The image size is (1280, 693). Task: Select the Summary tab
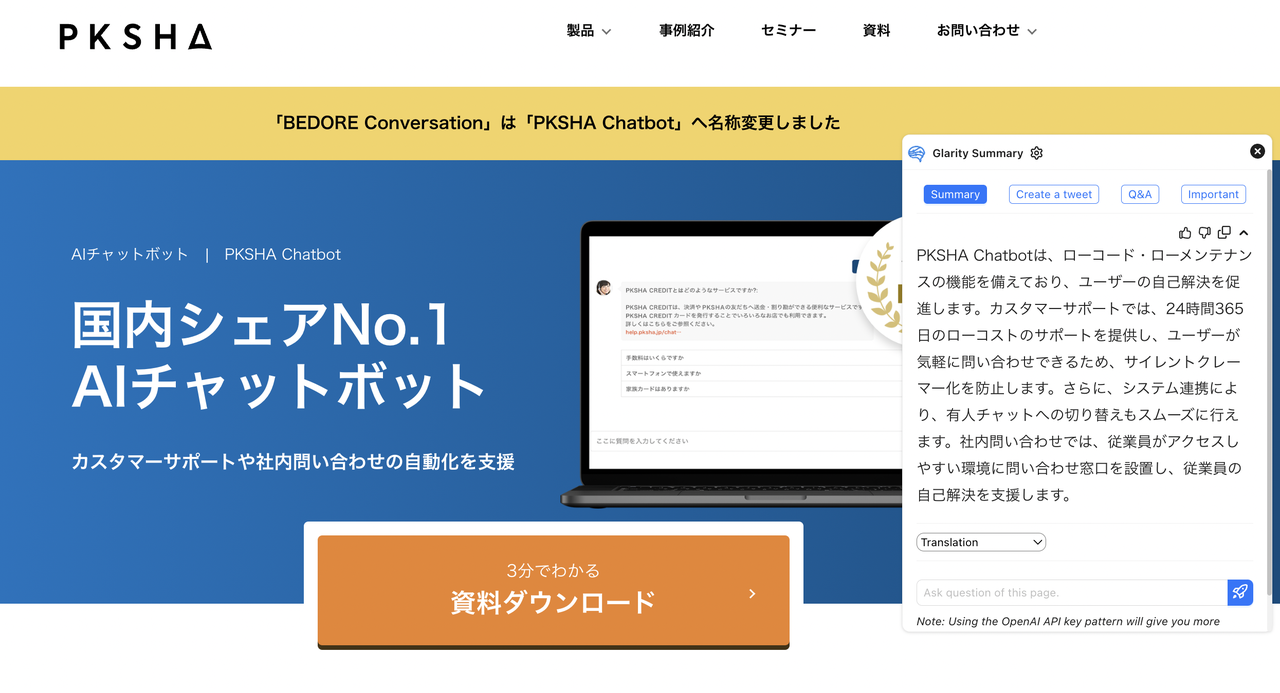[x=955, y=194]
